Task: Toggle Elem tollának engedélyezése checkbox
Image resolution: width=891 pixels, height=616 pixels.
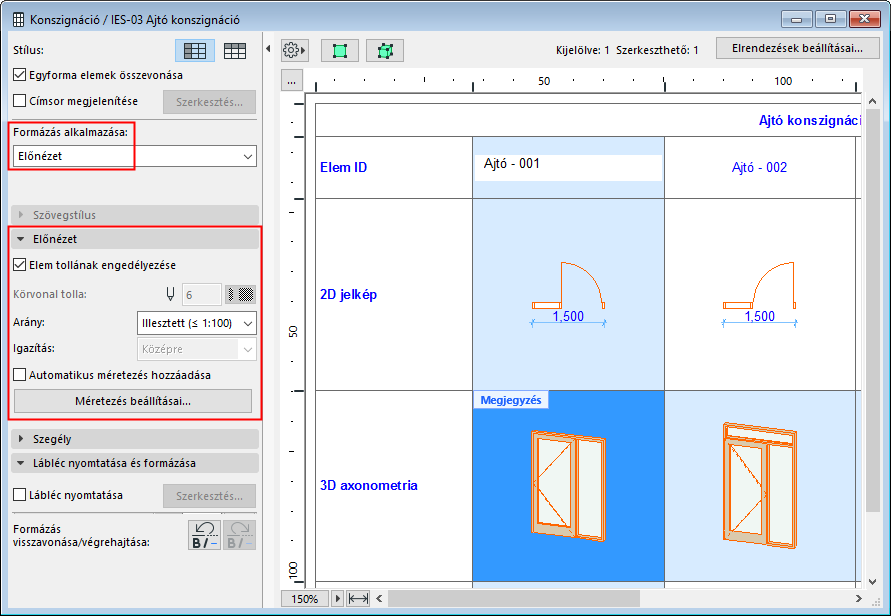Action: (20, 265)
